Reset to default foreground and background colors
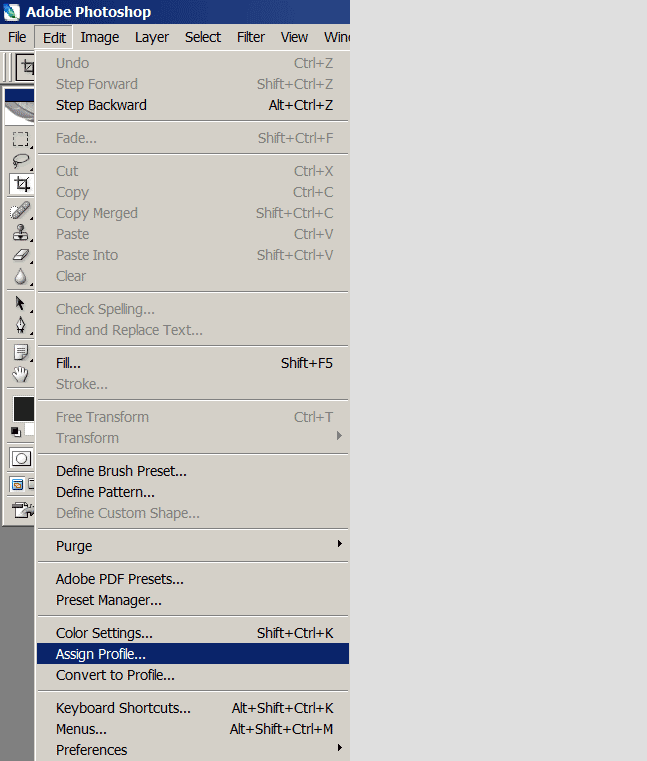This screenshot has width=647, height=761. click(x=16, y=432)
